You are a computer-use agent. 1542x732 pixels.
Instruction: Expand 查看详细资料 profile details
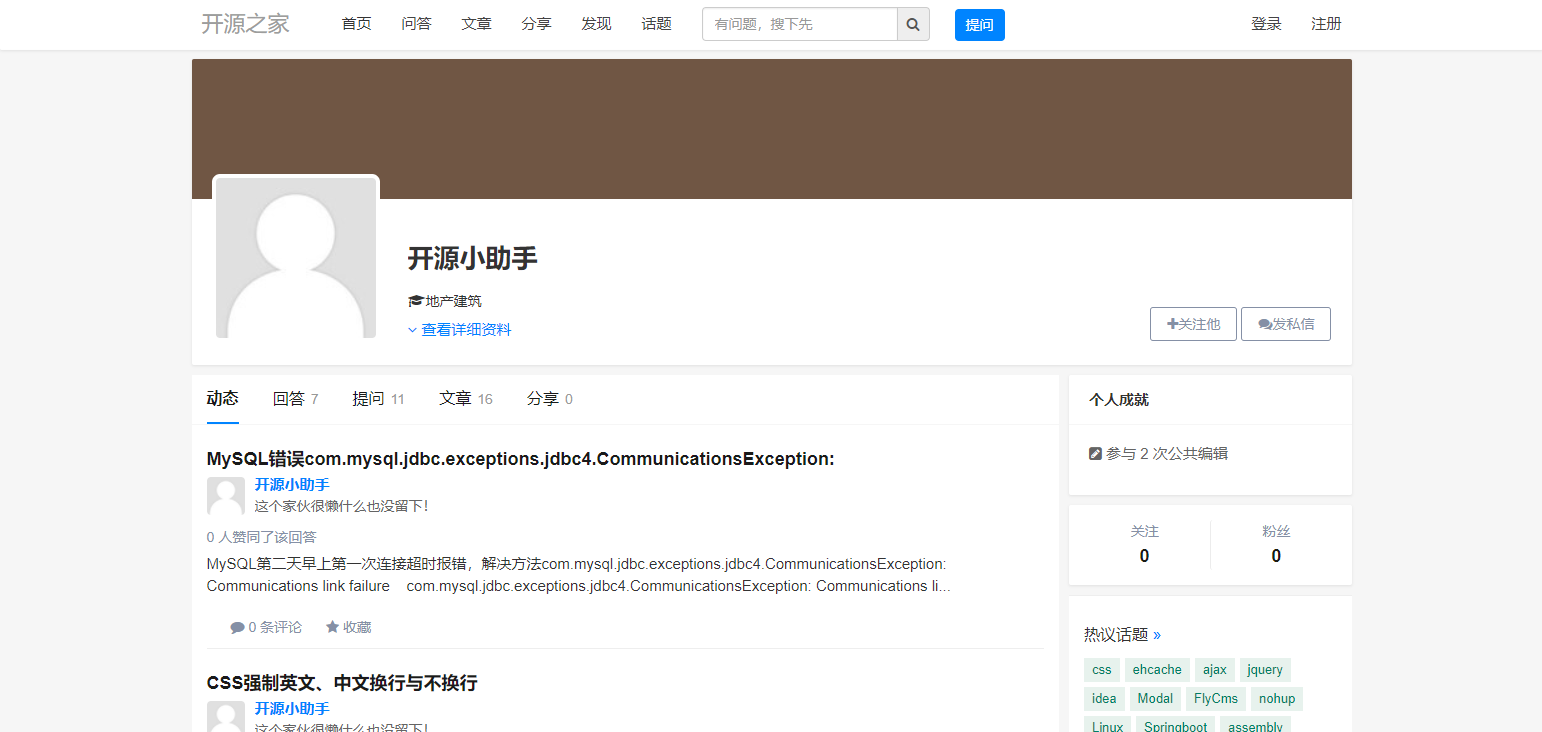[460, 330]
